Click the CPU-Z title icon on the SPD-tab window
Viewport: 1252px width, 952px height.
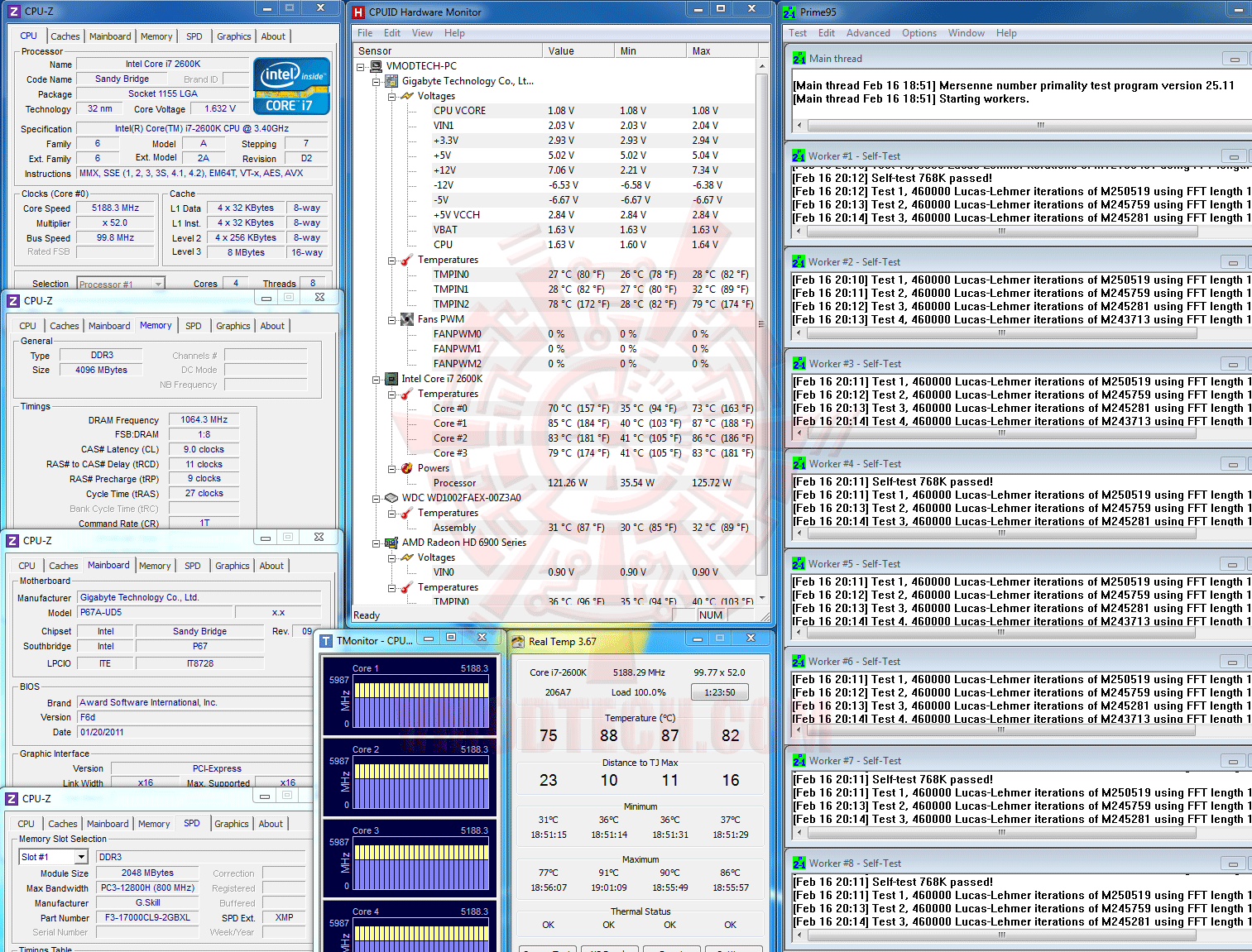(x=12, y=799)
